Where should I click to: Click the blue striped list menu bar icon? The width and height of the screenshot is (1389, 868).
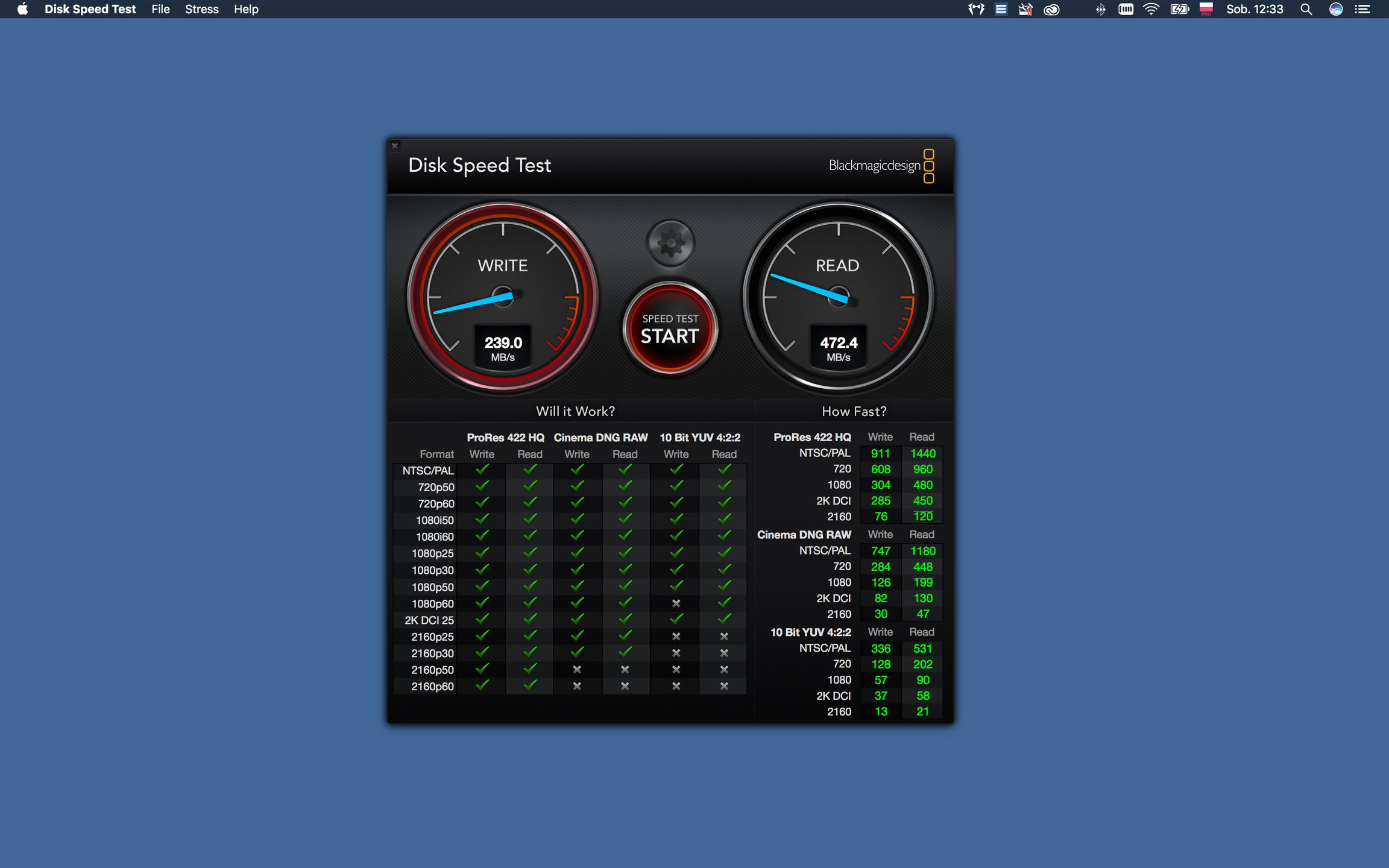pyautogui.click(x=1001, y=9)
